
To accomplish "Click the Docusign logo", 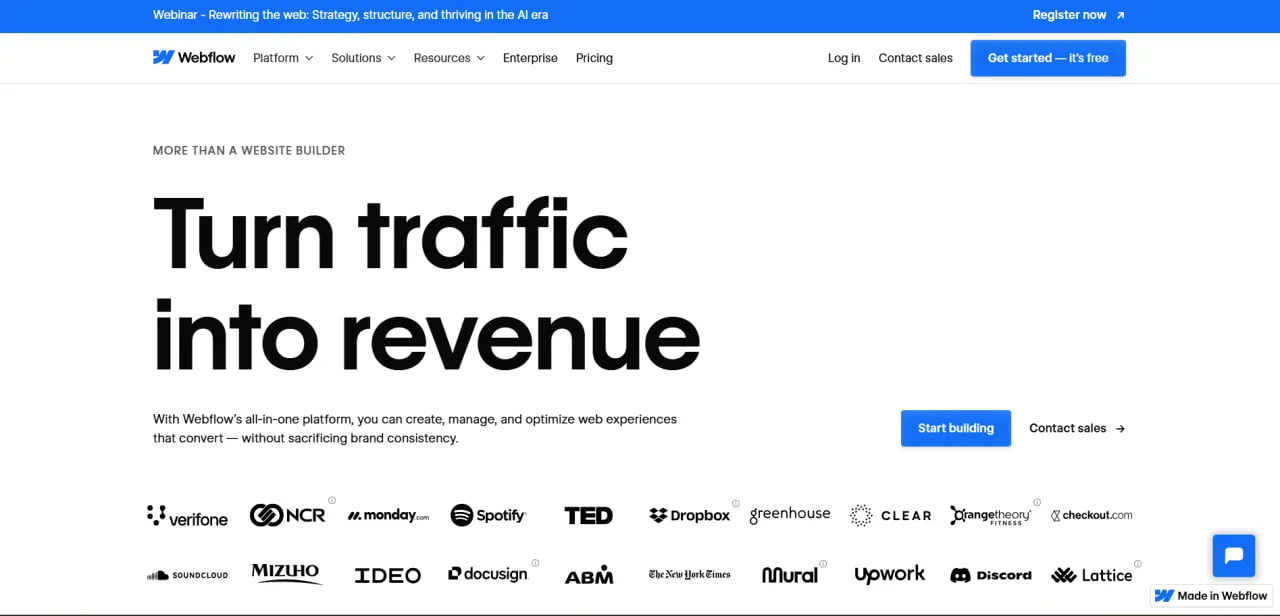I will [x=488, y=574].
